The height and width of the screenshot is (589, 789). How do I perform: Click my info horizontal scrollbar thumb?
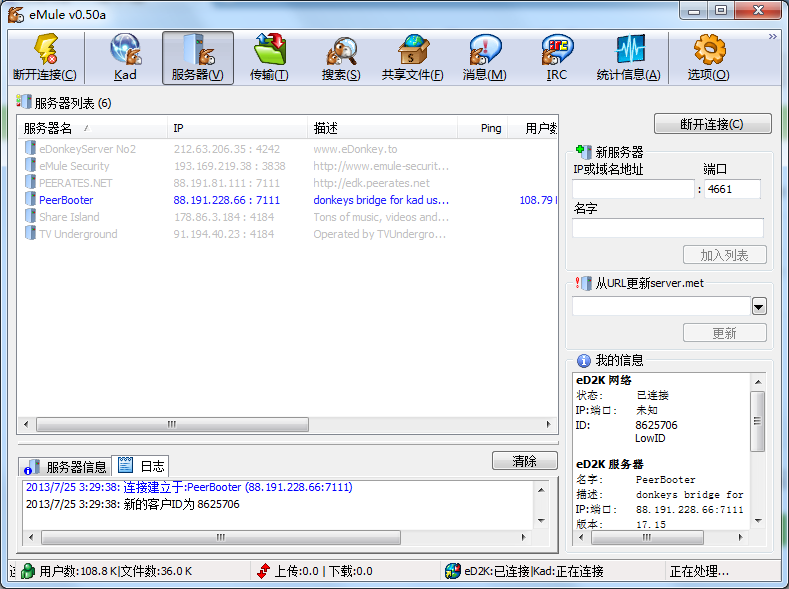tap(647, 537)
